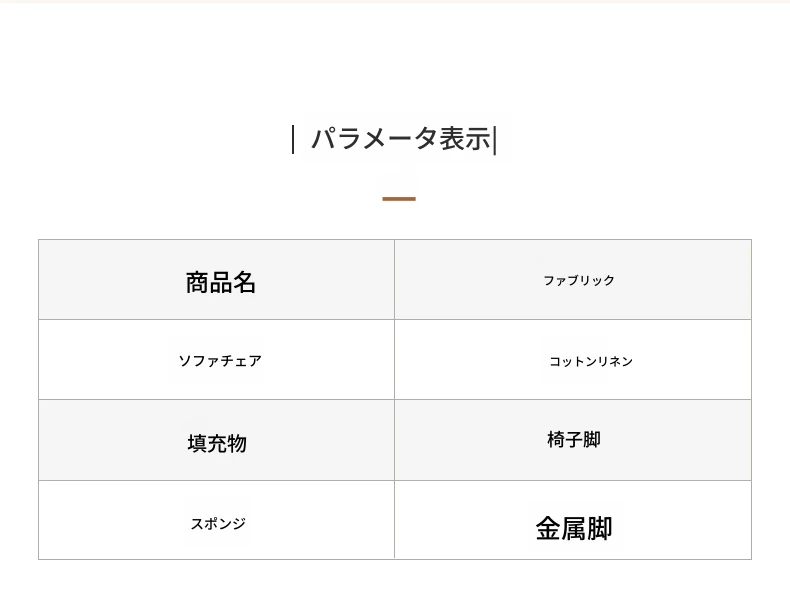The width and height of the screenshot is (790, 603).
Task: Click horizontal border between 商品名 and ソファチェア
Action: [217, 320]
